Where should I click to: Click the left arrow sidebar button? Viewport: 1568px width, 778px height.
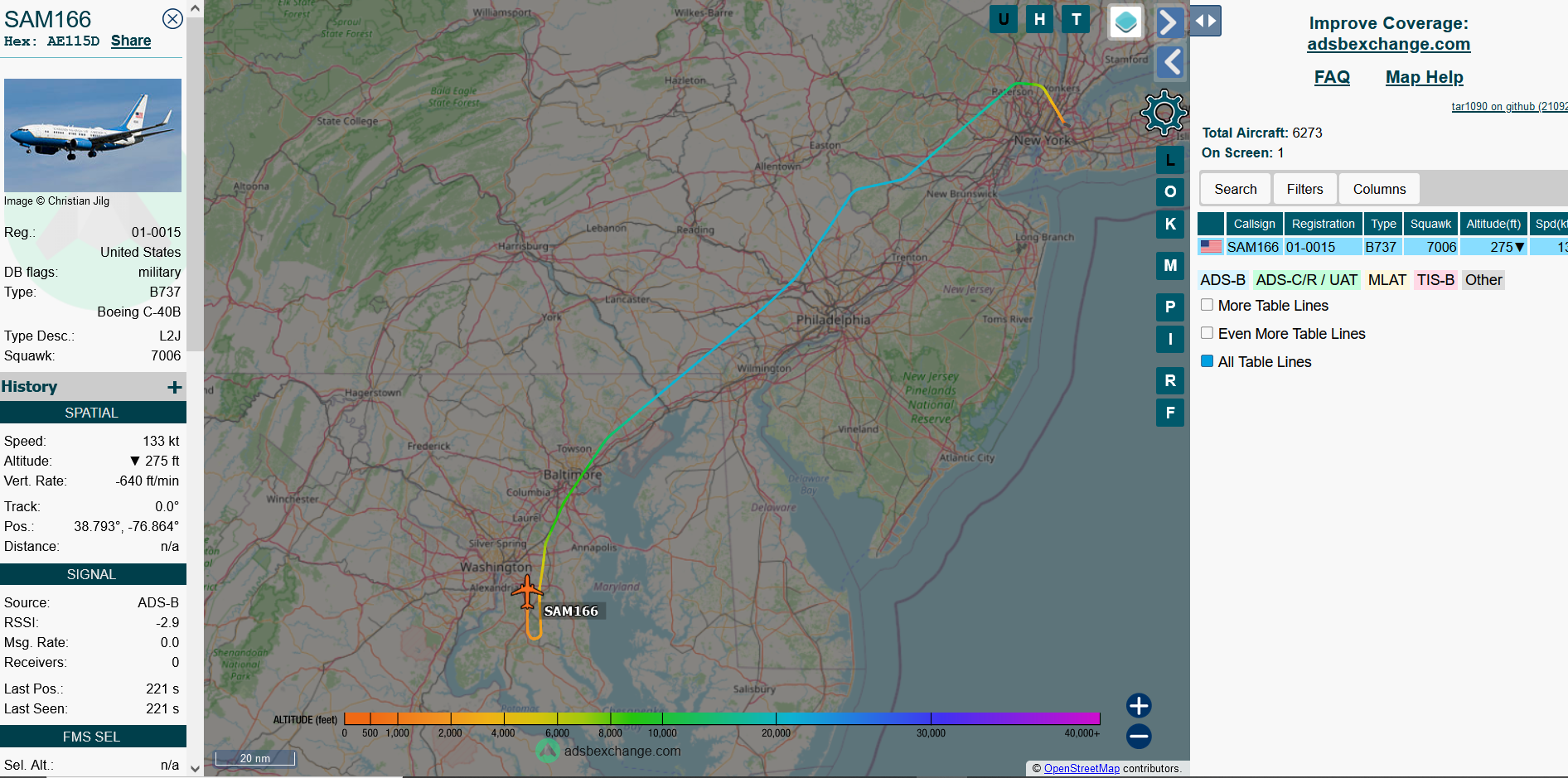[x=1171, y=62]
